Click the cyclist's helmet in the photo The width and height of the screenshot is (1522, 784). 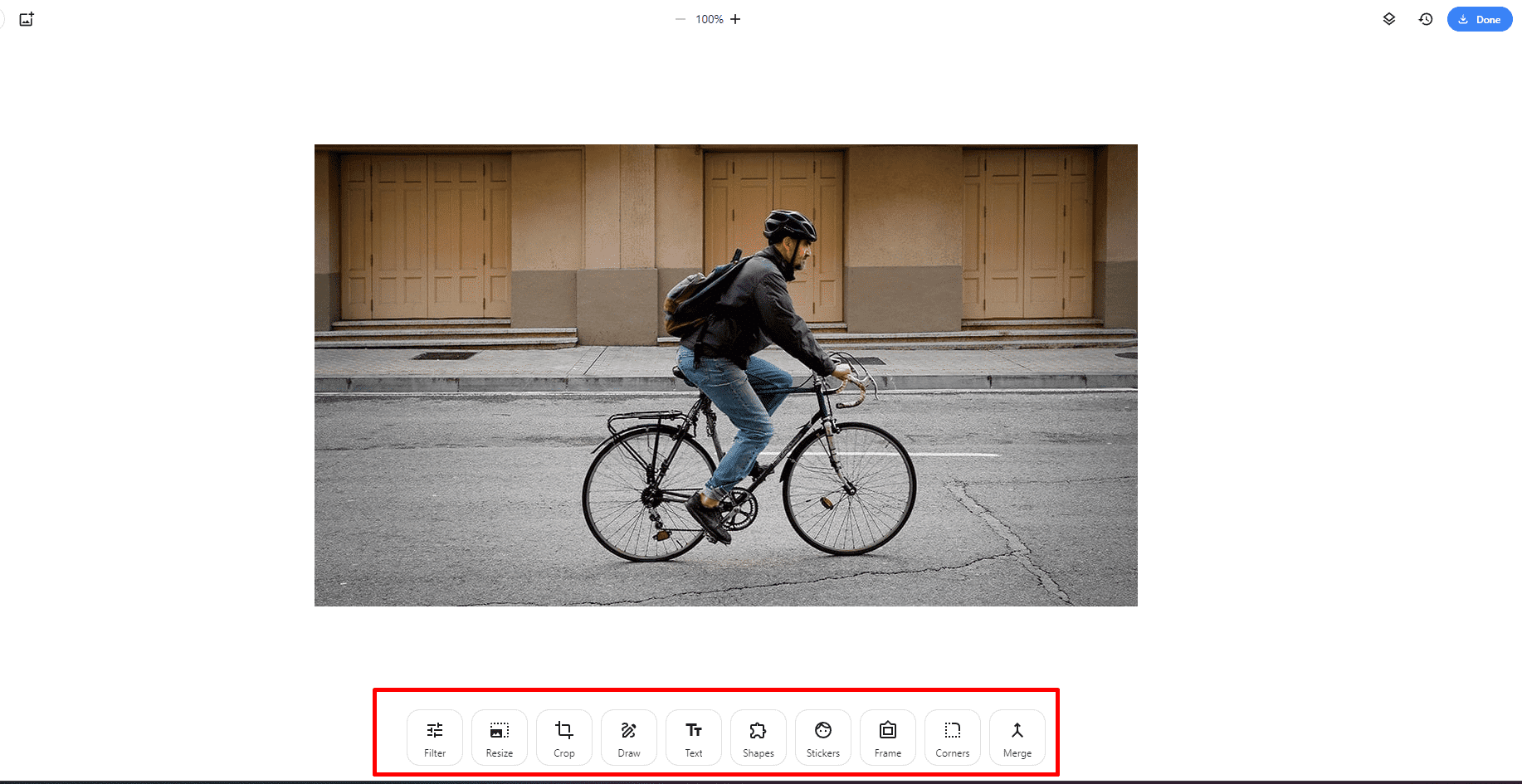coord(788,224)
